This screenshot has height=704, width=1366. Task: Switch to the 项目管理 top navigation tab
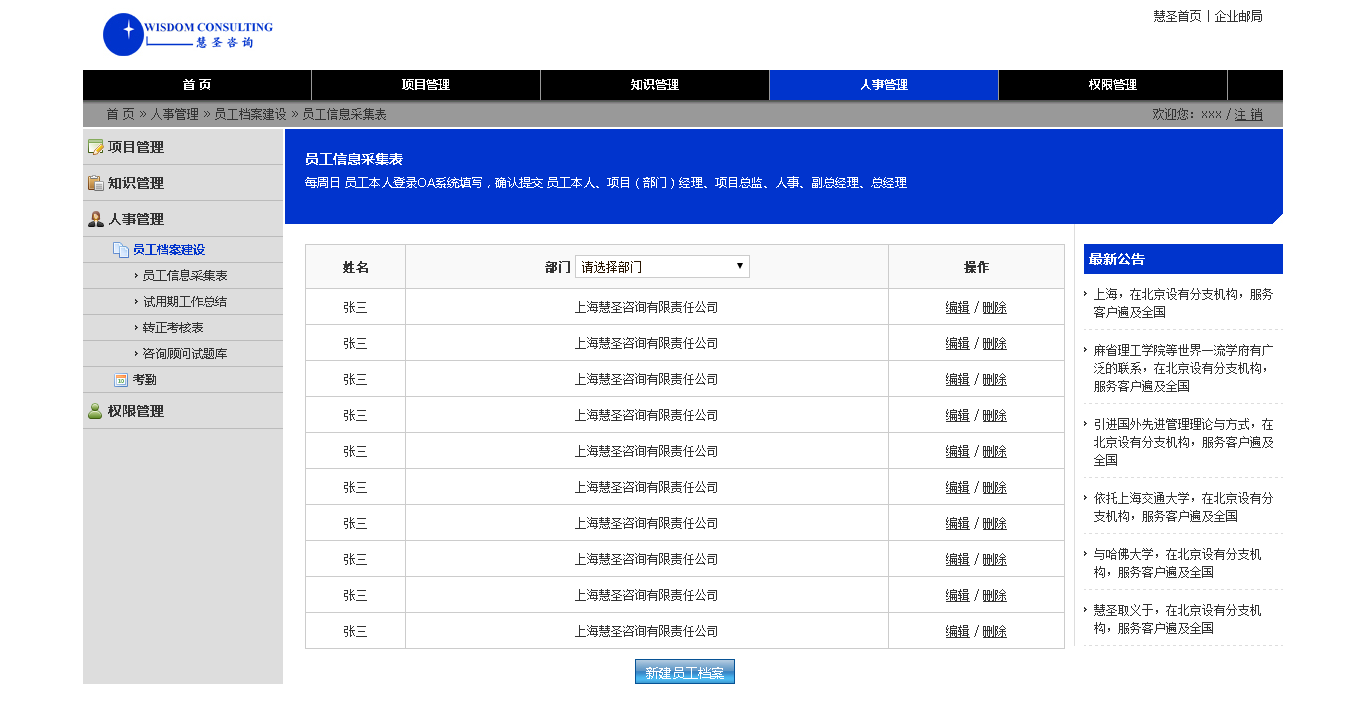click(426, 85)
